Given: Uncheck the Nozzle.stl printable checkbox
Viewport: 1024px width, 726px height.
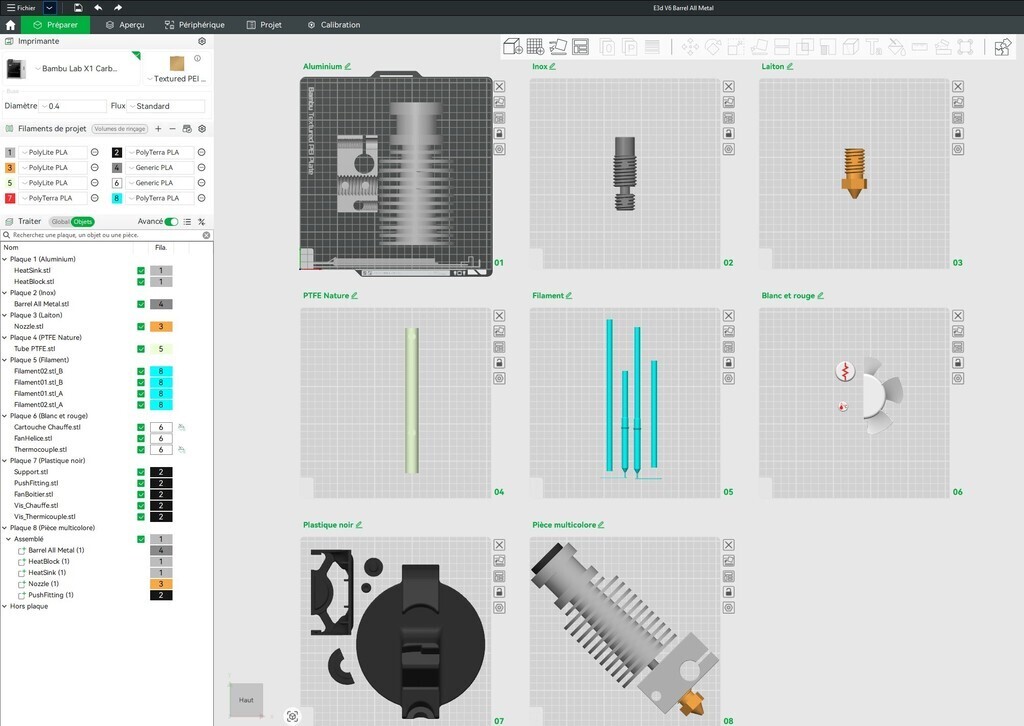Looking at the screenshot, I should coord(141,326).
